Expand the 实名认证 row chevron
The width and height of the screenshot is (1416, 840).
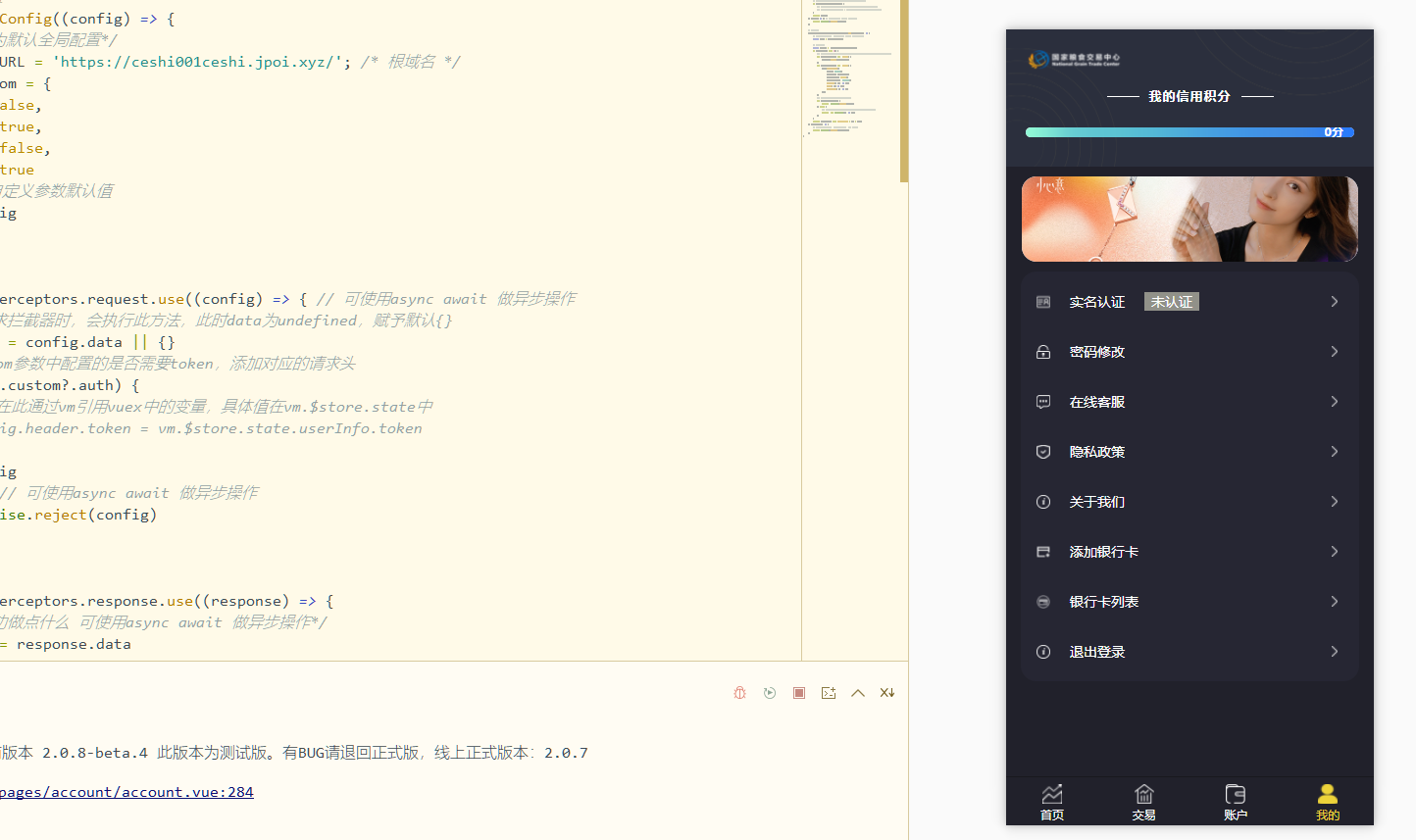(1335, 302)
